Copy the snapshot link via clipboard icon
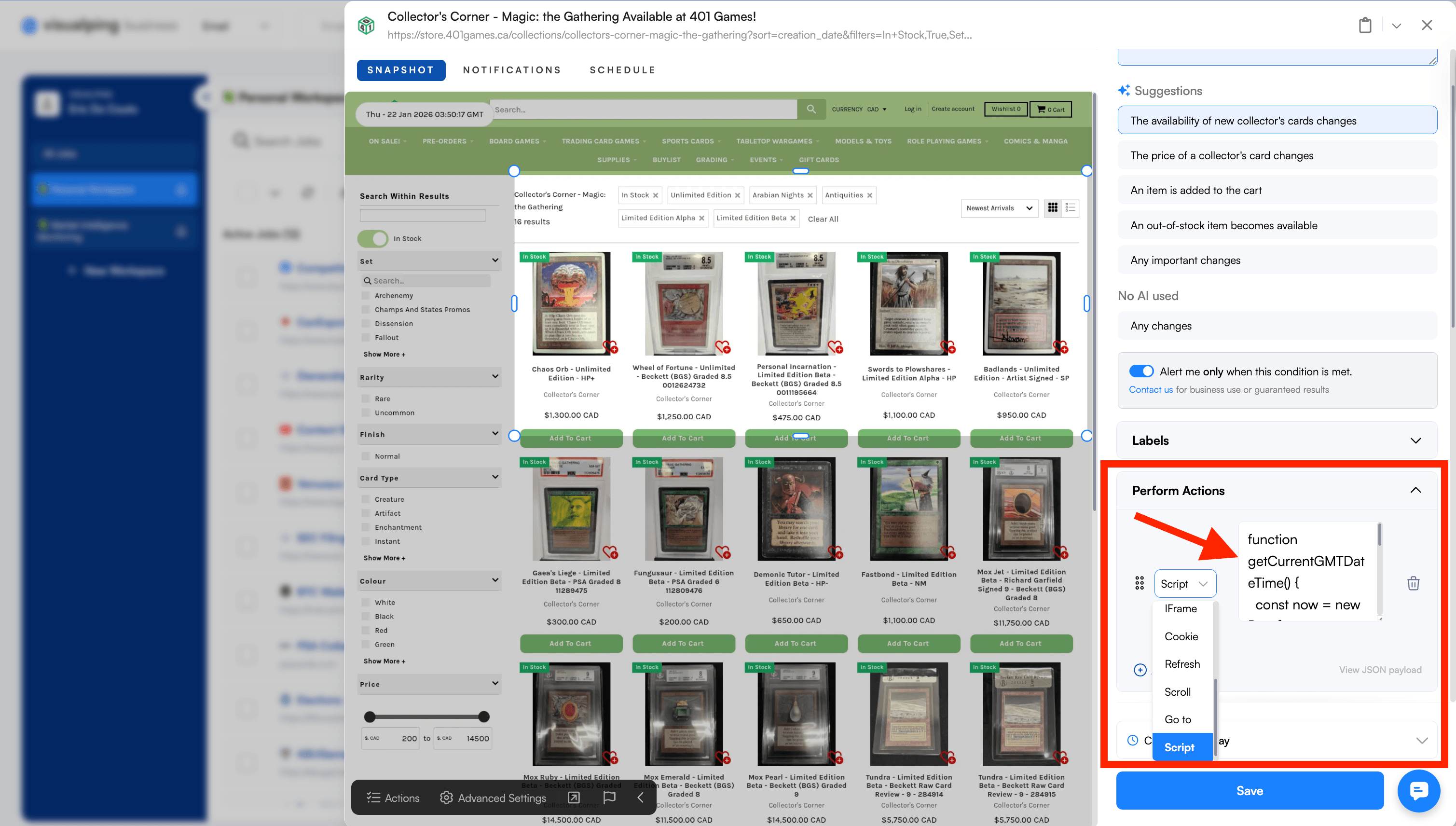 tap(1365, 25)
